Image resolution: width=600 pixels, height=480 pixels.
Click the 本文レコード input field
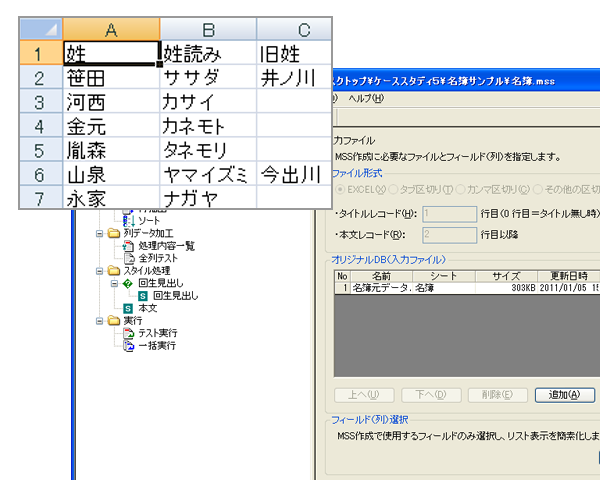[450, 235]
